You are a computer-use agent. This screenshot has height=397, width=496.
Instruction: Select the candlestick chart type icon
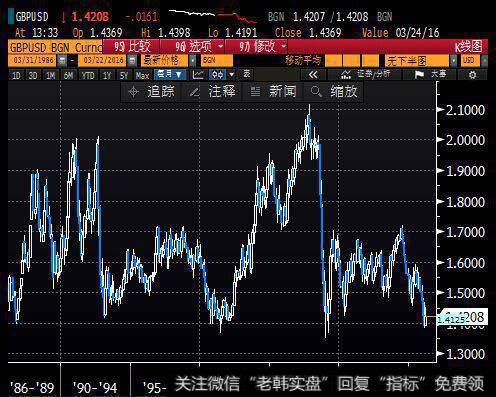(x=218, y=75)
